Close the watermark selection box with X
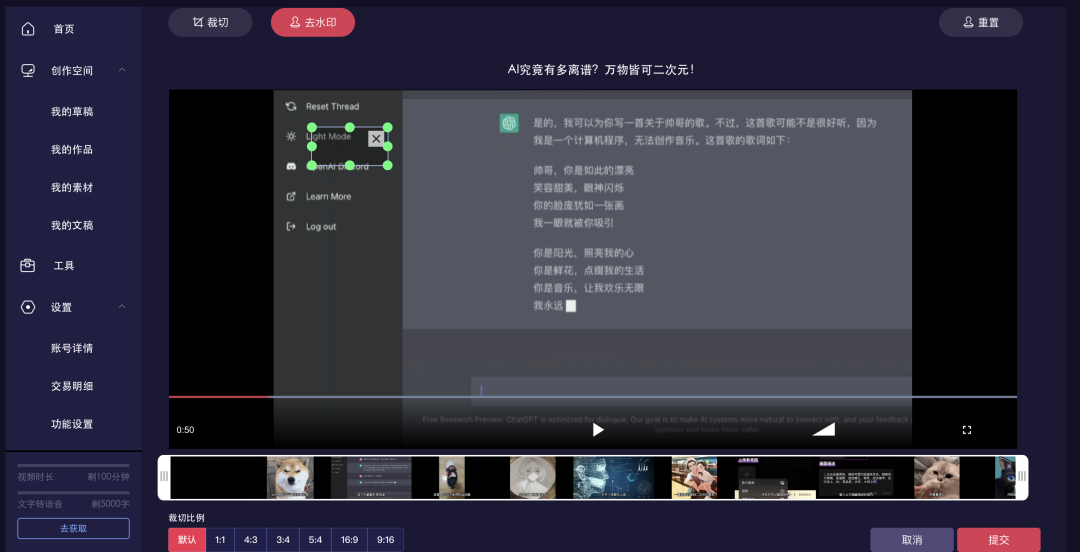1080x552 pixels. [375, 139]
